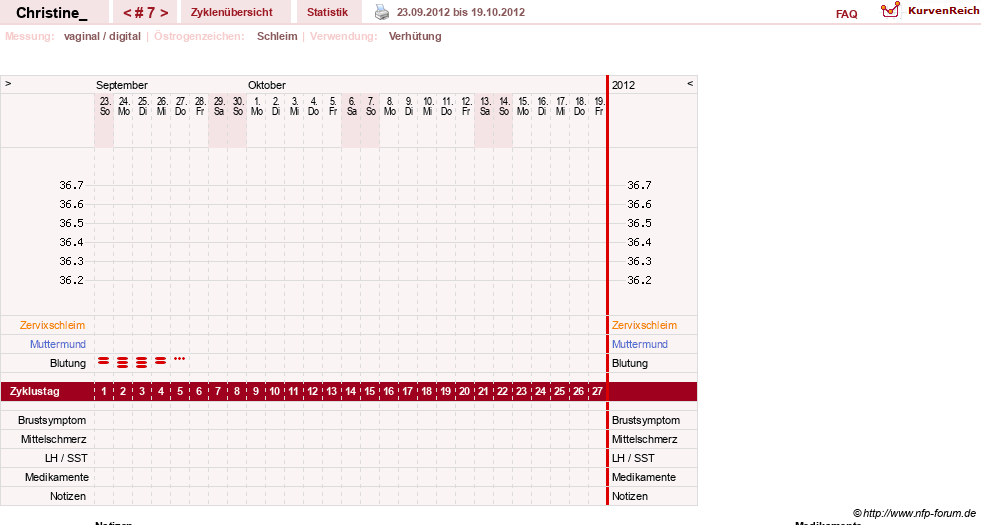
Task: Select cycle day 9 cell
Action: tap(255, 392)
